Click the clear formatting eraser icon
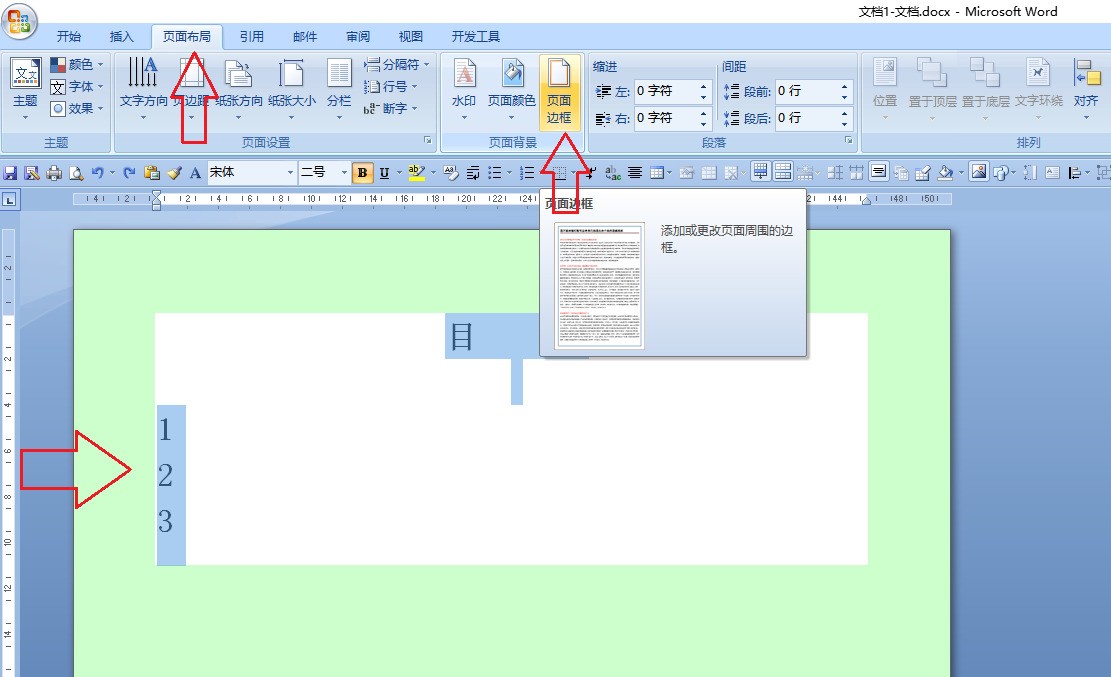Image resolution: width=1111 pixels, height=677 pixels. [450, 172]
